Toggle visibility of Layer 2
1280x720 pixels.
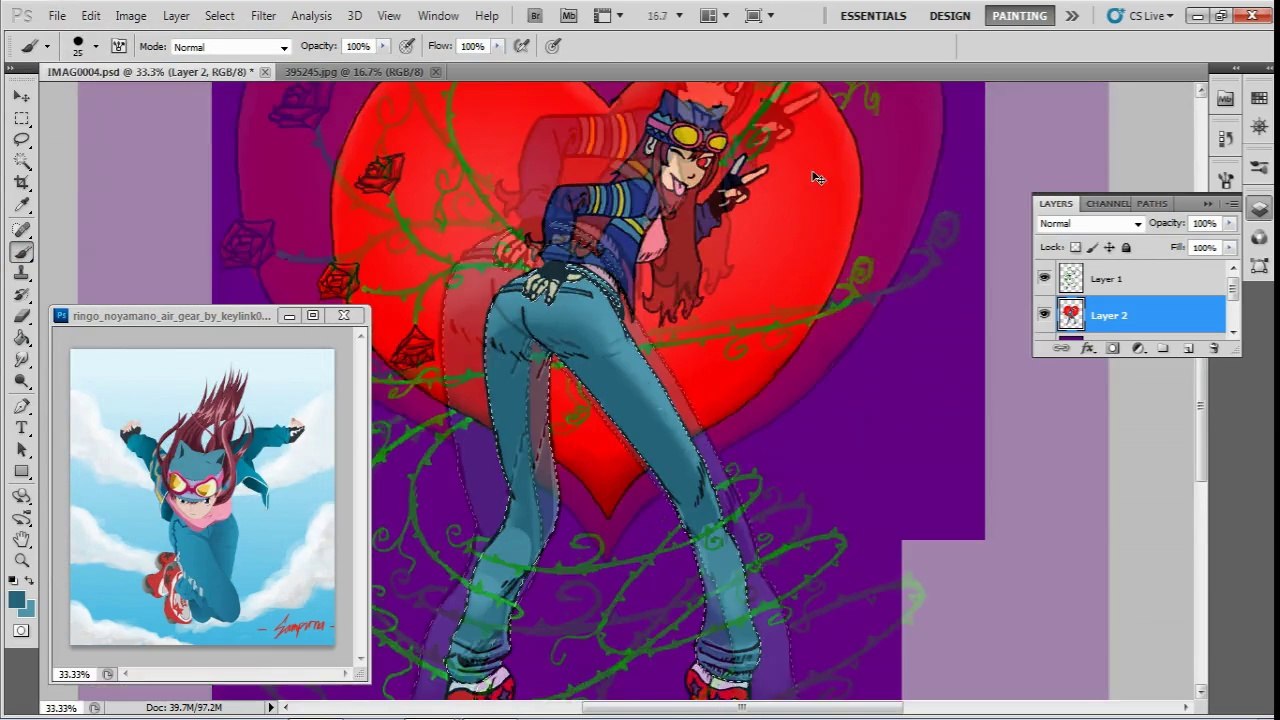(x=1044, y=315)
